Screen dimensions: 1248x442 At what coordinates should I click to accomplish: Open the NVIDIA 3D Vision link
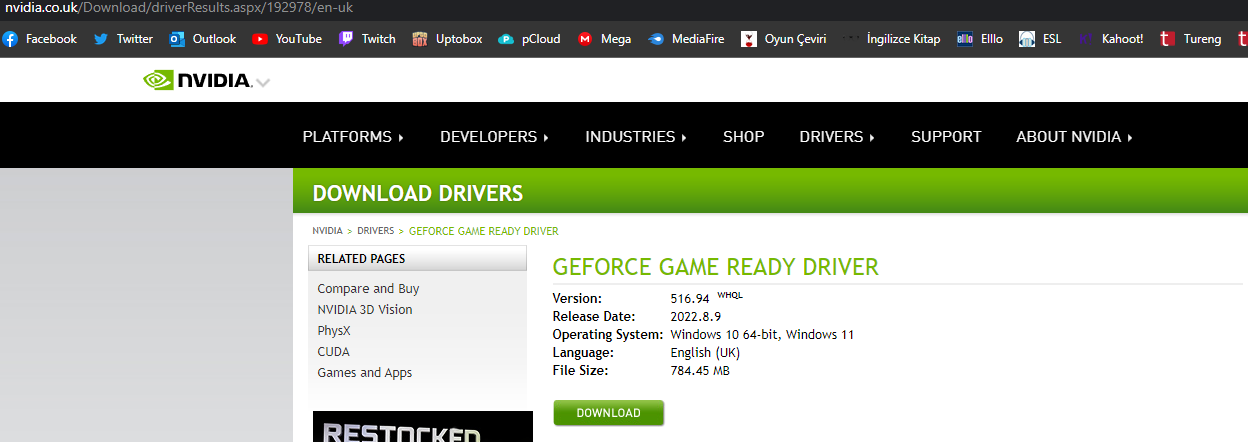coord(365,309)
